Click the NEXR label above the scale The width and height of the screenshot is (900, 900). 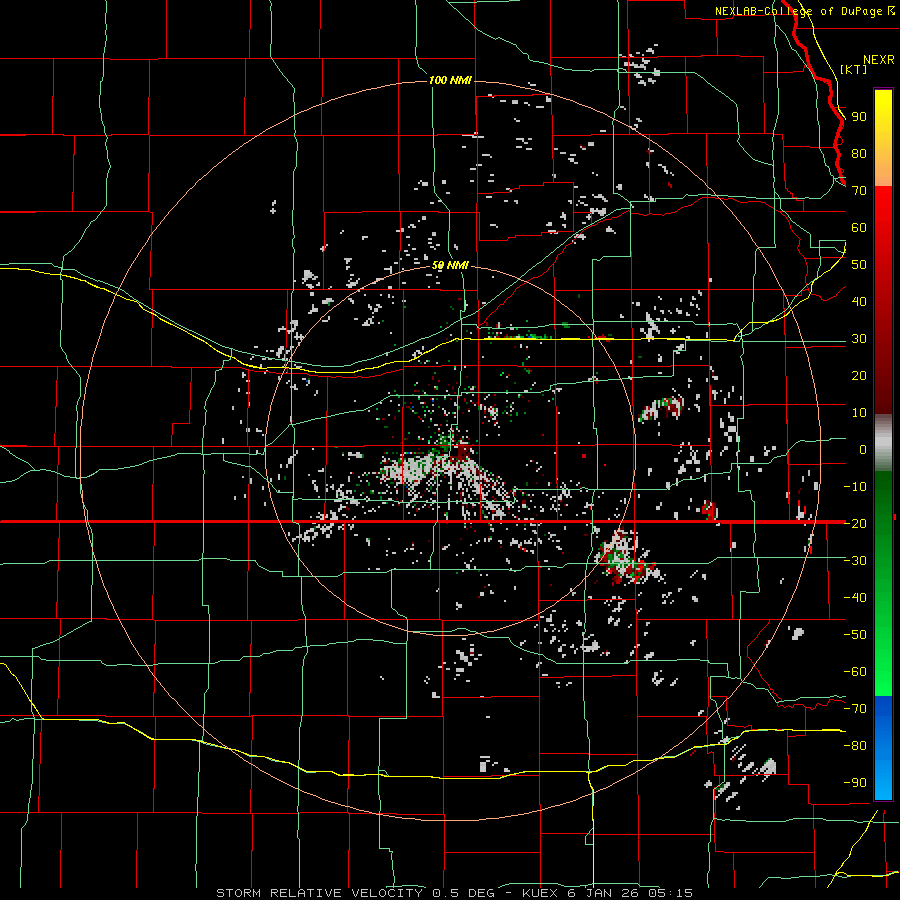click(879, 60)
